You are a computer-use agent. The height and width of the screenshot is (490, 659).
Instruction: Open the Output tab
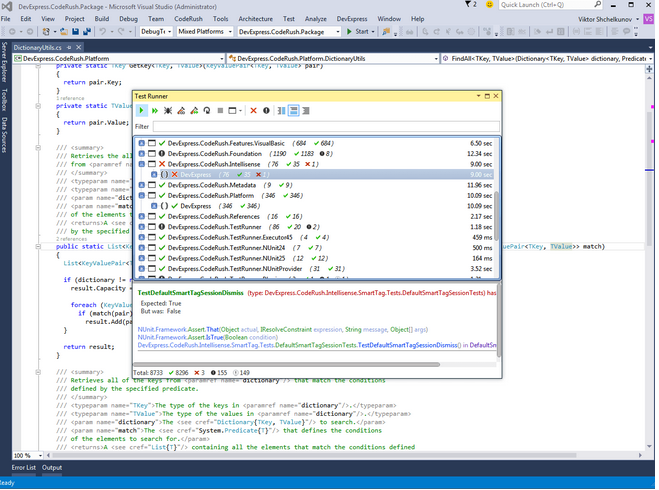pos(52,468)
